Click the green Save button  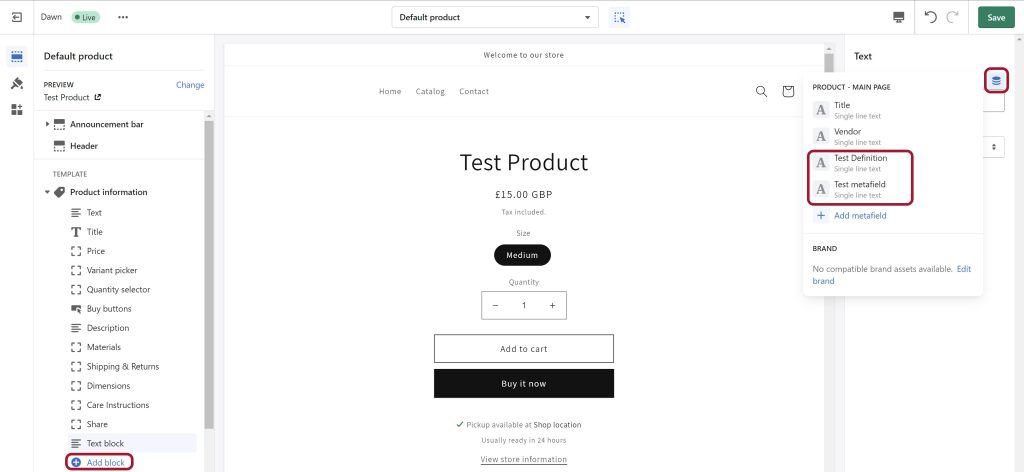[996, 18]
